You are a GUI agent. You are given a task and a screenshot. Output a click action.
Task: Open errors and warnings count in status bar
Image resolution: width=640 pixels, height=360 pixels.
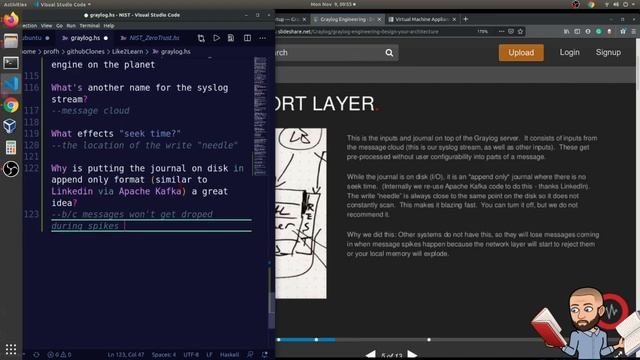point(59,355)
